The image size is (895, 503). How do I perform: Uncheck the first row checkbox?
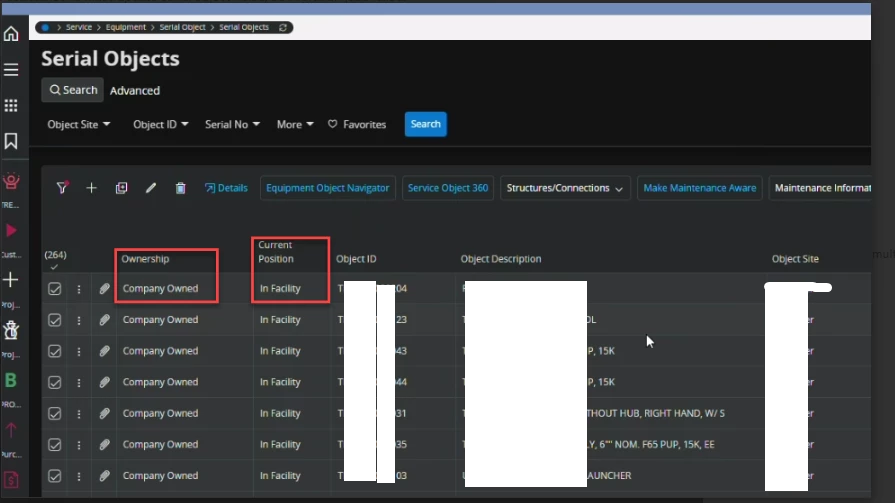pyautogui.click(x=55, y=289)
